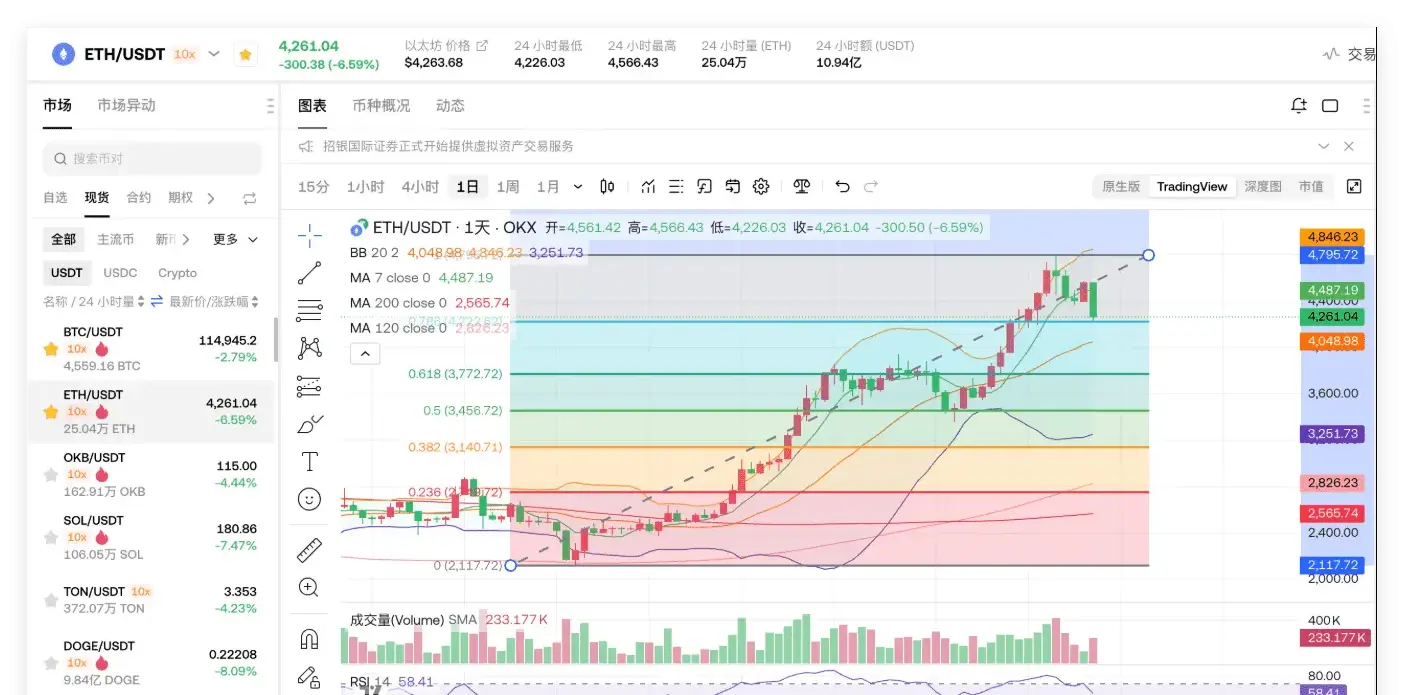1404x695 pixels.
Task: Favorite the TON/USDT pair star
Action: coord(50,601)
